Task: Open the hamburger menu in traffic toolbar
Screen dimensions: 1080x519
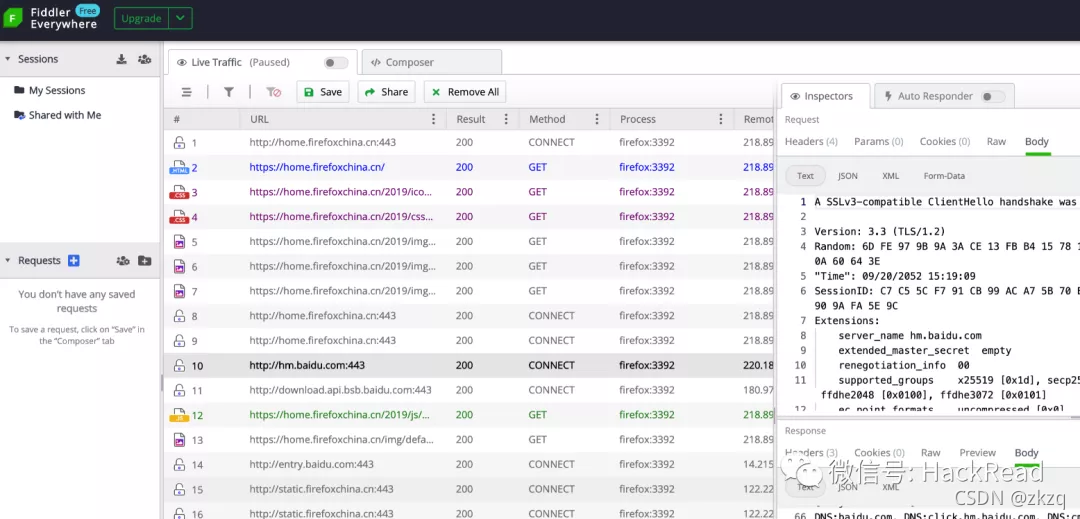Action: (187, 92)
